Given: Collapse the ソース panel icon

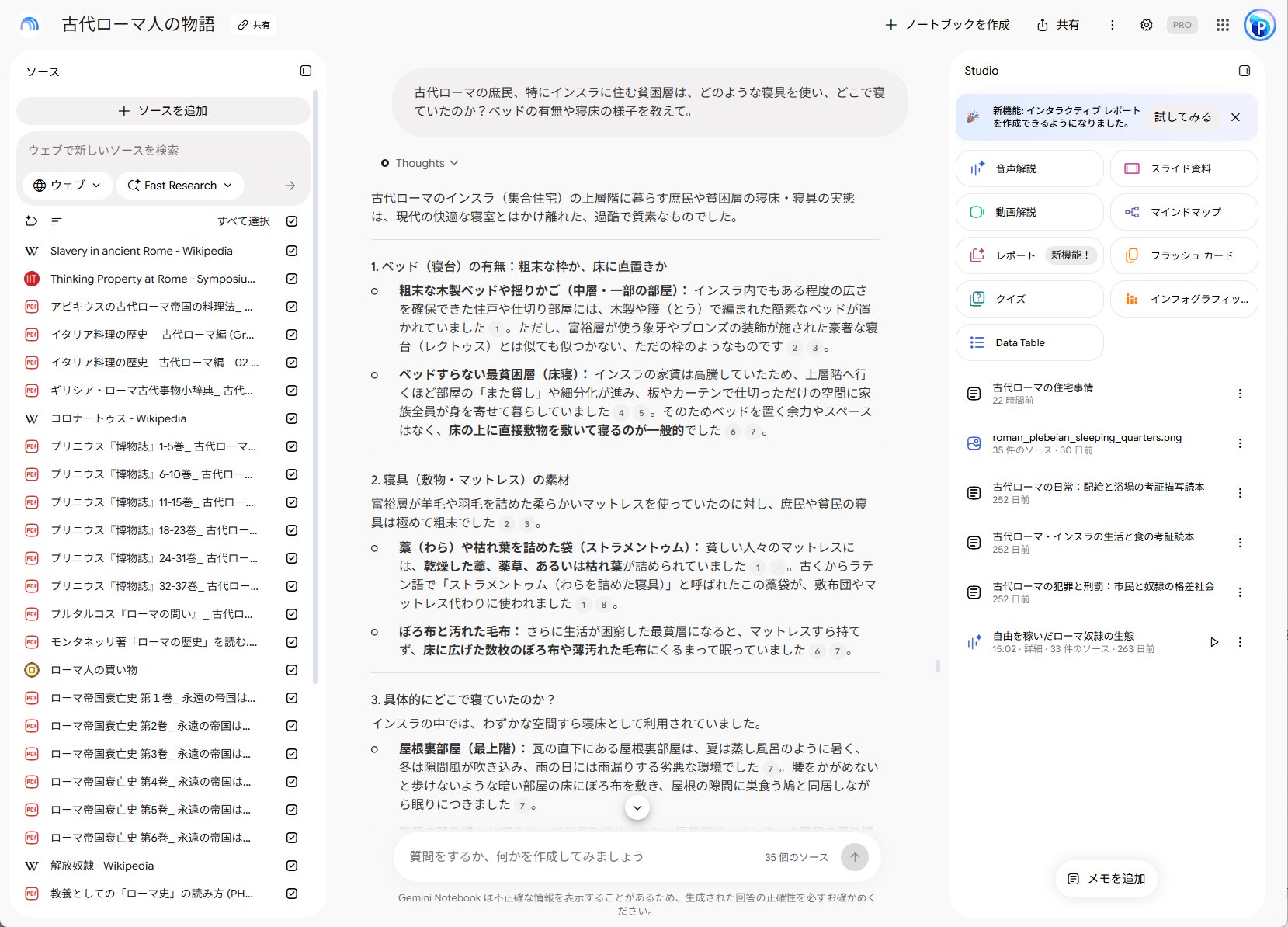Looking at the screenshot, I should tap(306, 71).
